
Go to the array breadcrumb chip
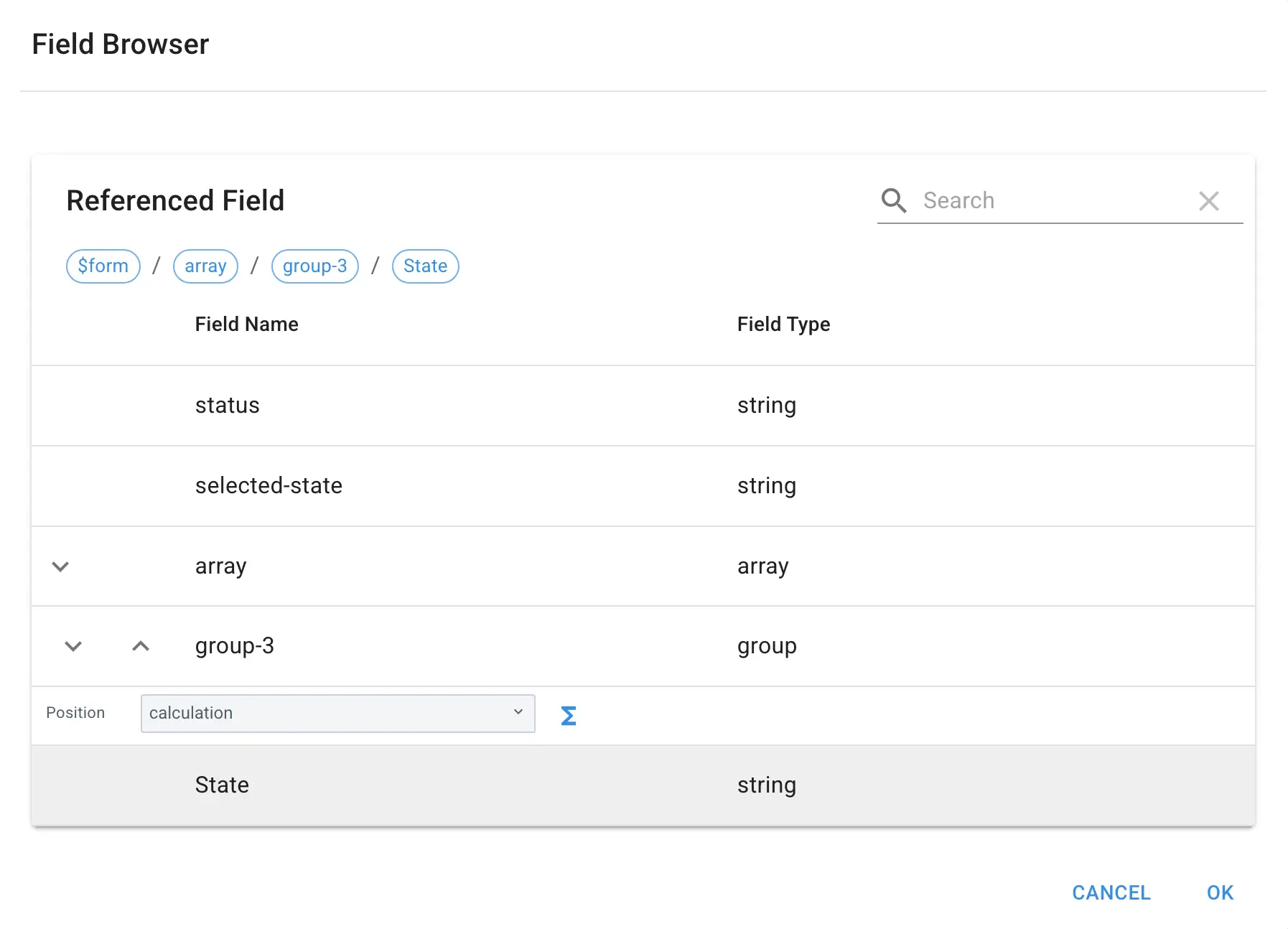(x=205, y=266)
